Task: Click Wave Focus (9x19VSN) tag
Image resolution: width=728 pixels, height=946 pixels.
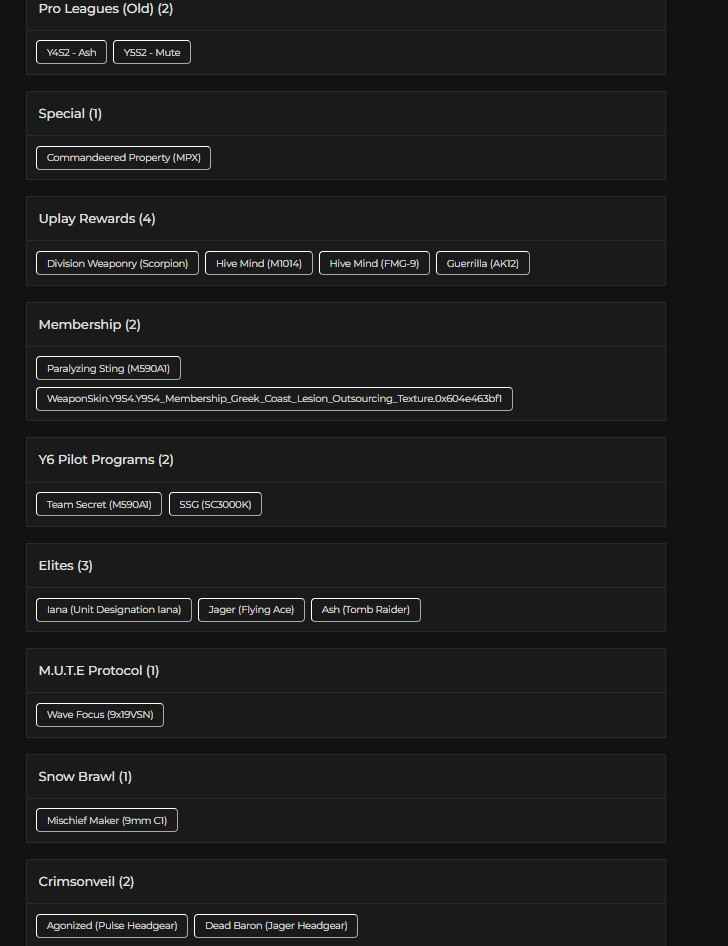Action: point(100,715)
